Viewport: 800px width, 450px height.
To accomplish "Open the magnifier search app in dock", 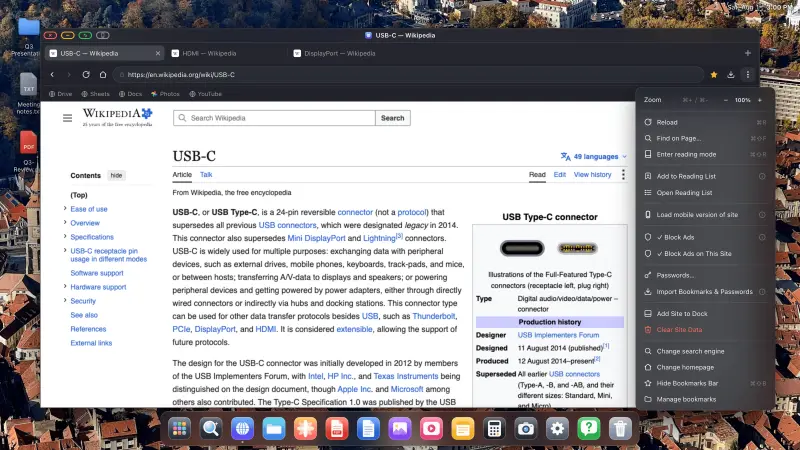I will tap(211, 429).
